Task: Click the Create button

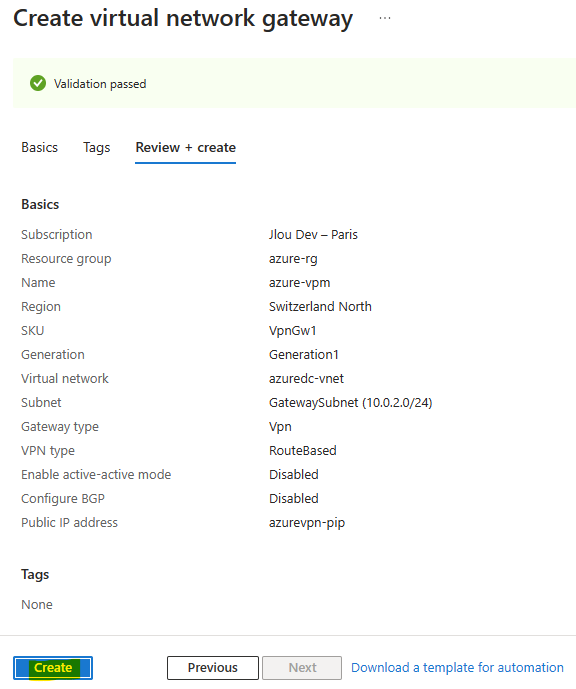Action: 53,667
